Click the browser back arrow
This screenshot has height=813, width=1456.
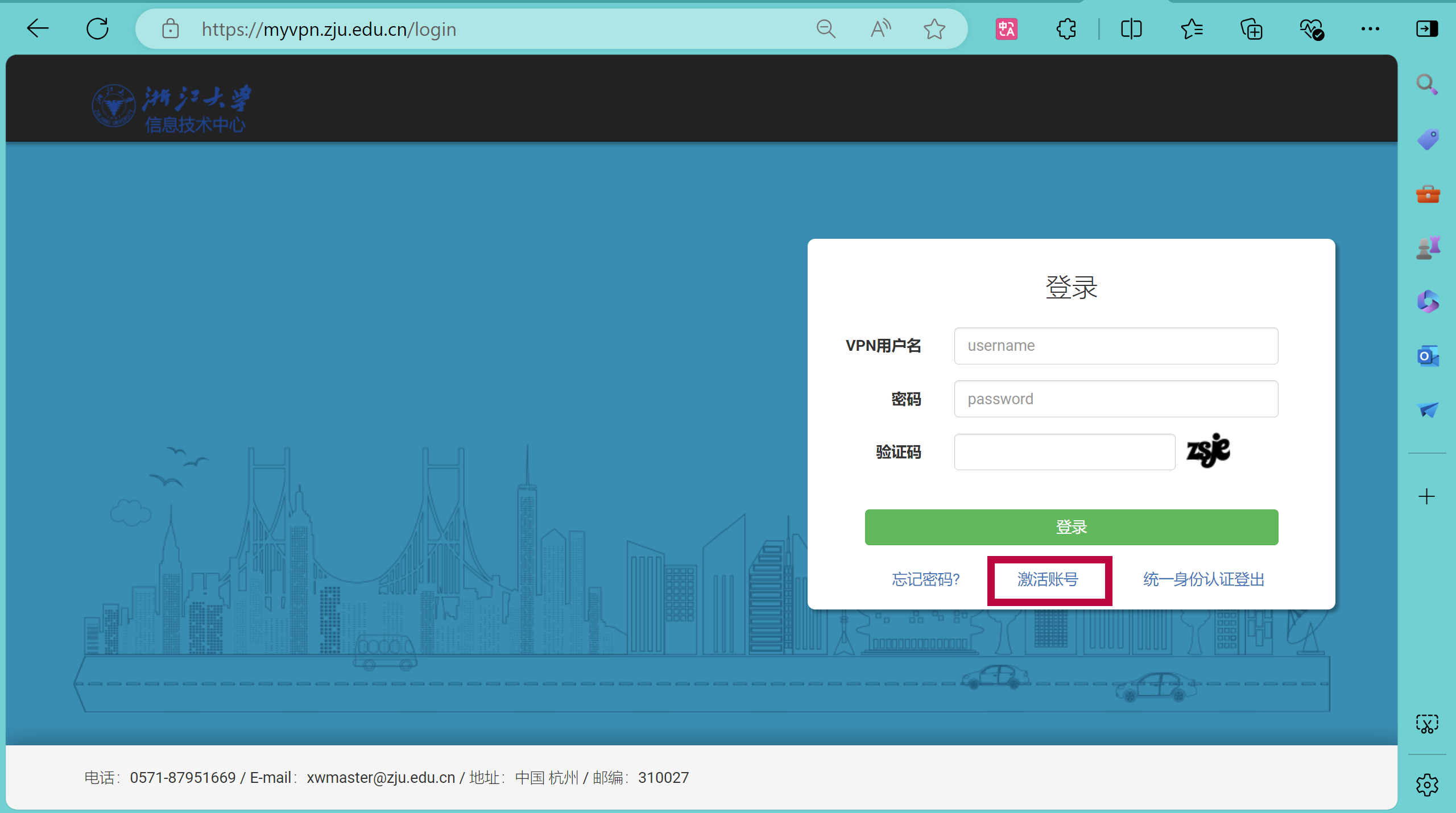38,28
